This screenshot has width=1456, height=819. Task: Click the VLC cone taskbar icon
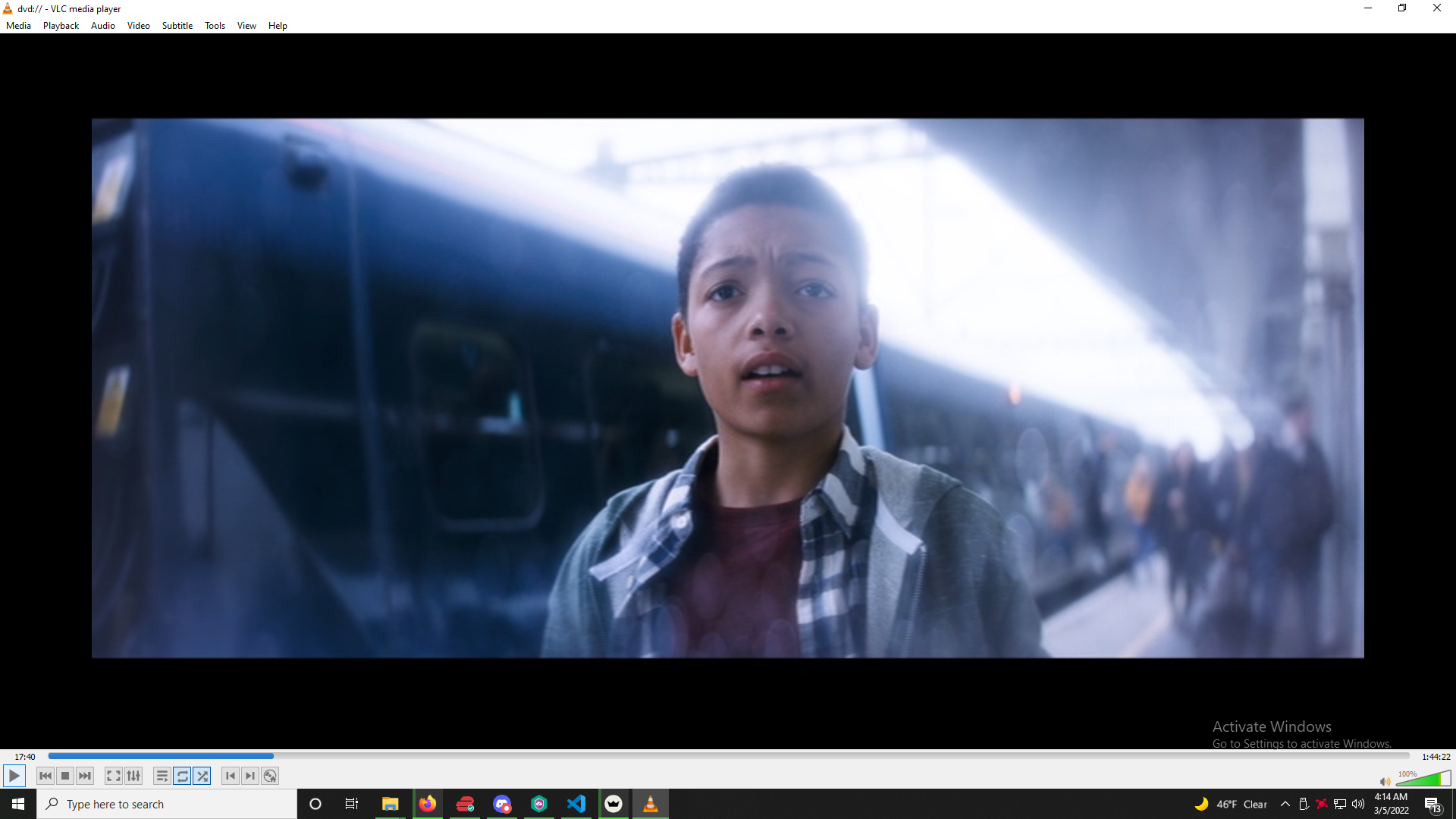[651, 804]
